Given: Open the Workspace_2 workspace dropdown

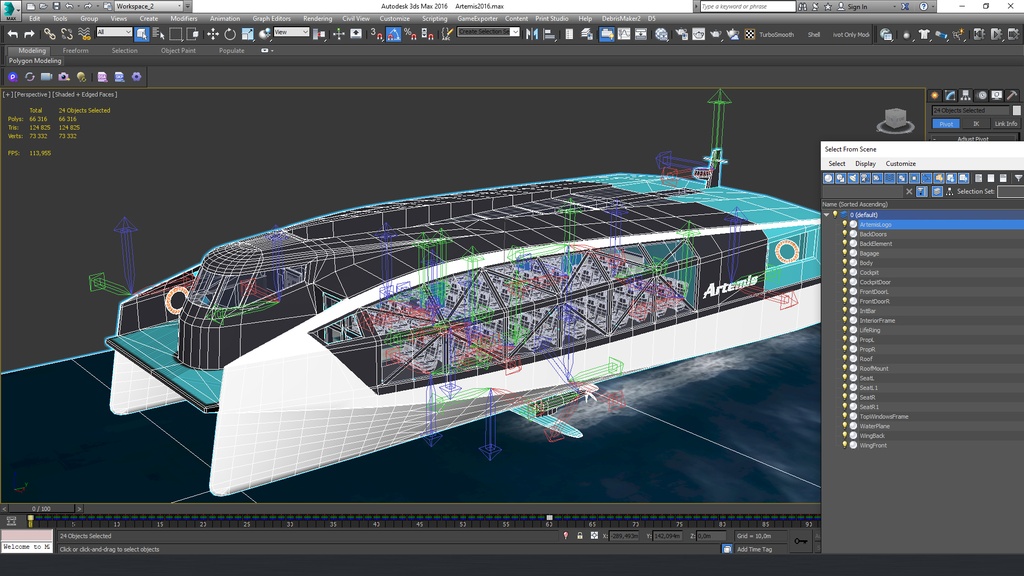Looking at the screenshot, I should click(x=150, y=6).
